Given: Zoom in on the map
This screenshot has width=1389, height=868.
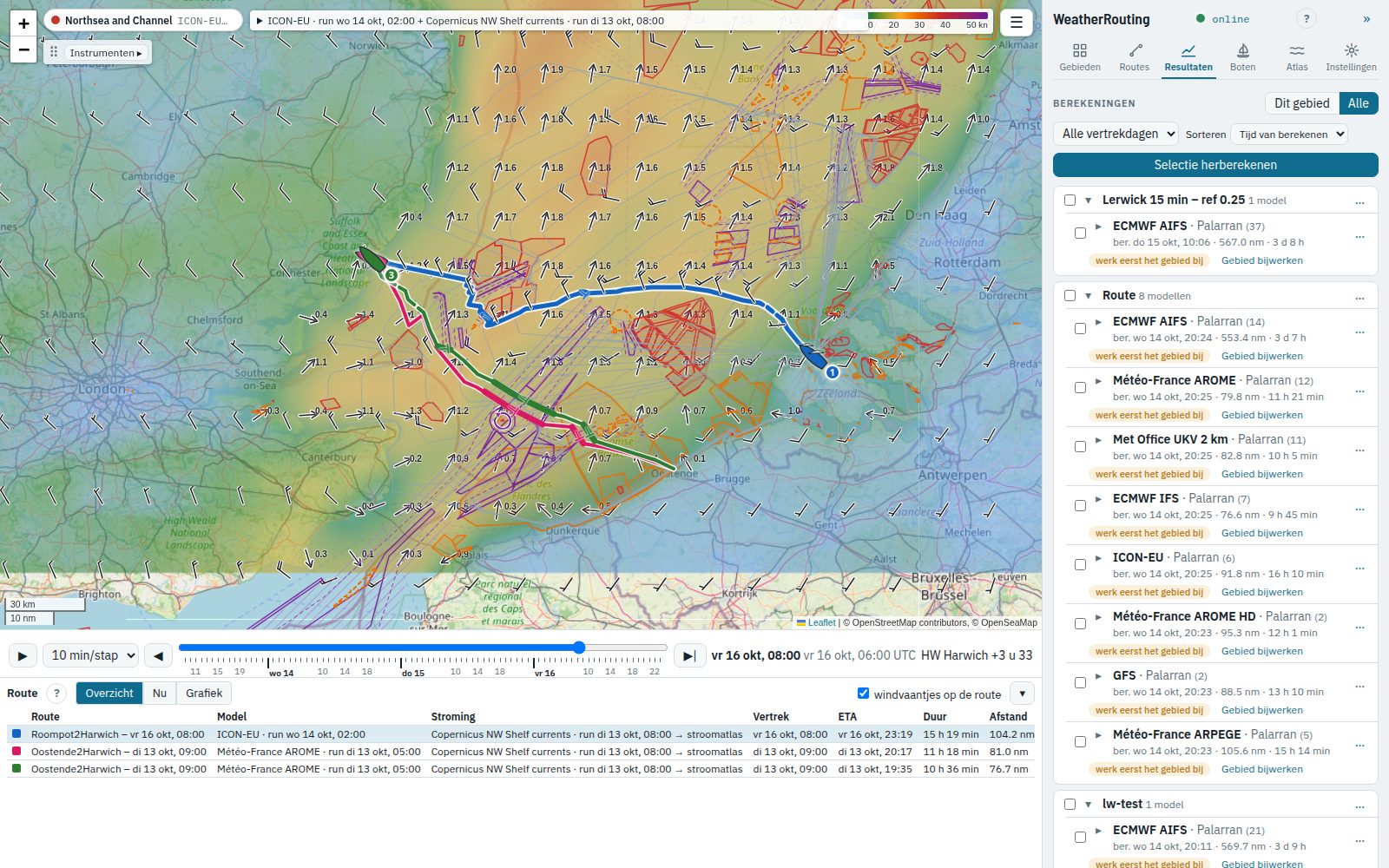Looking at the screenshot, I should coord(23,23).
